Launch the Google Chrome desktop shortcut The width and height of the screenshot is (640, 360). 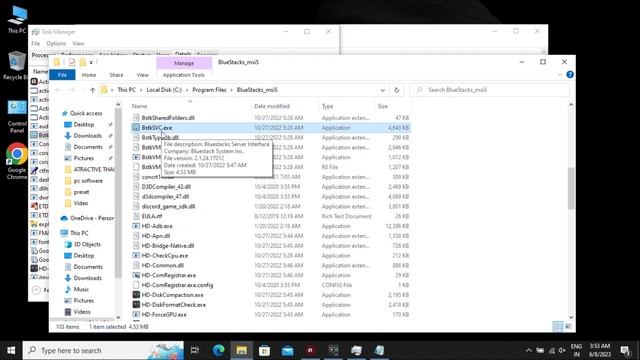pyautogui.click(x=17, y=161)
